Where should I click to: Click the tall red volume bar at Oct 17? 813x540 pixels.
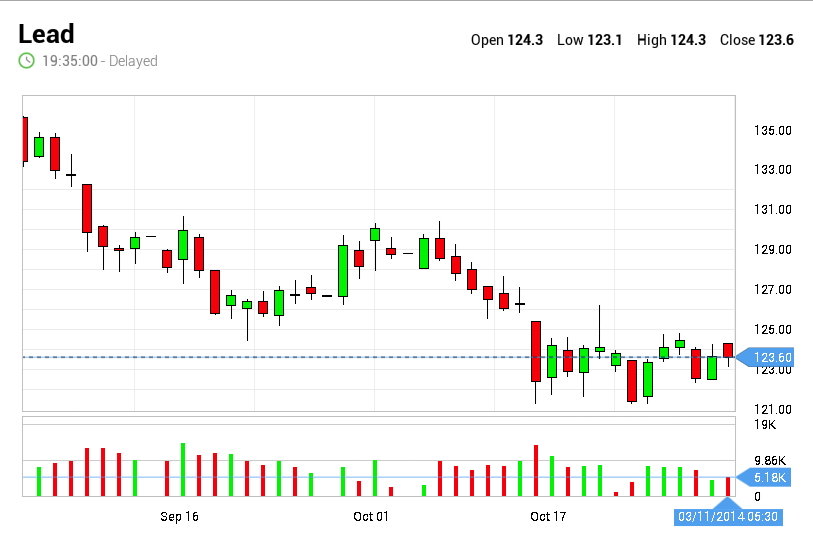click(536, 470)
